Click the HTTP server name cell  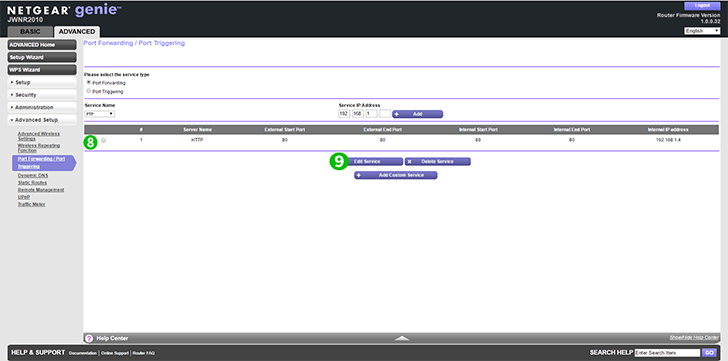(x=197, y=140)
